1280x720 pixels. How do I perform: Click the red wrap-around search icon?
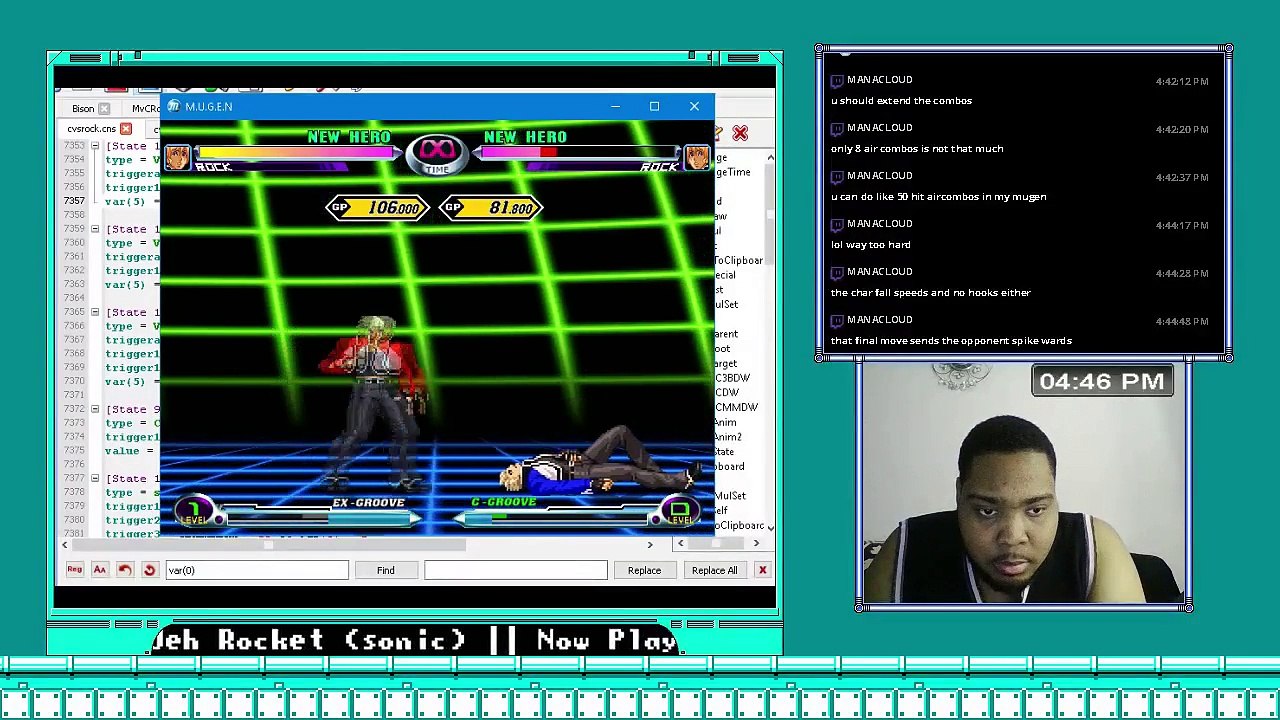click(x=149, y=570)
